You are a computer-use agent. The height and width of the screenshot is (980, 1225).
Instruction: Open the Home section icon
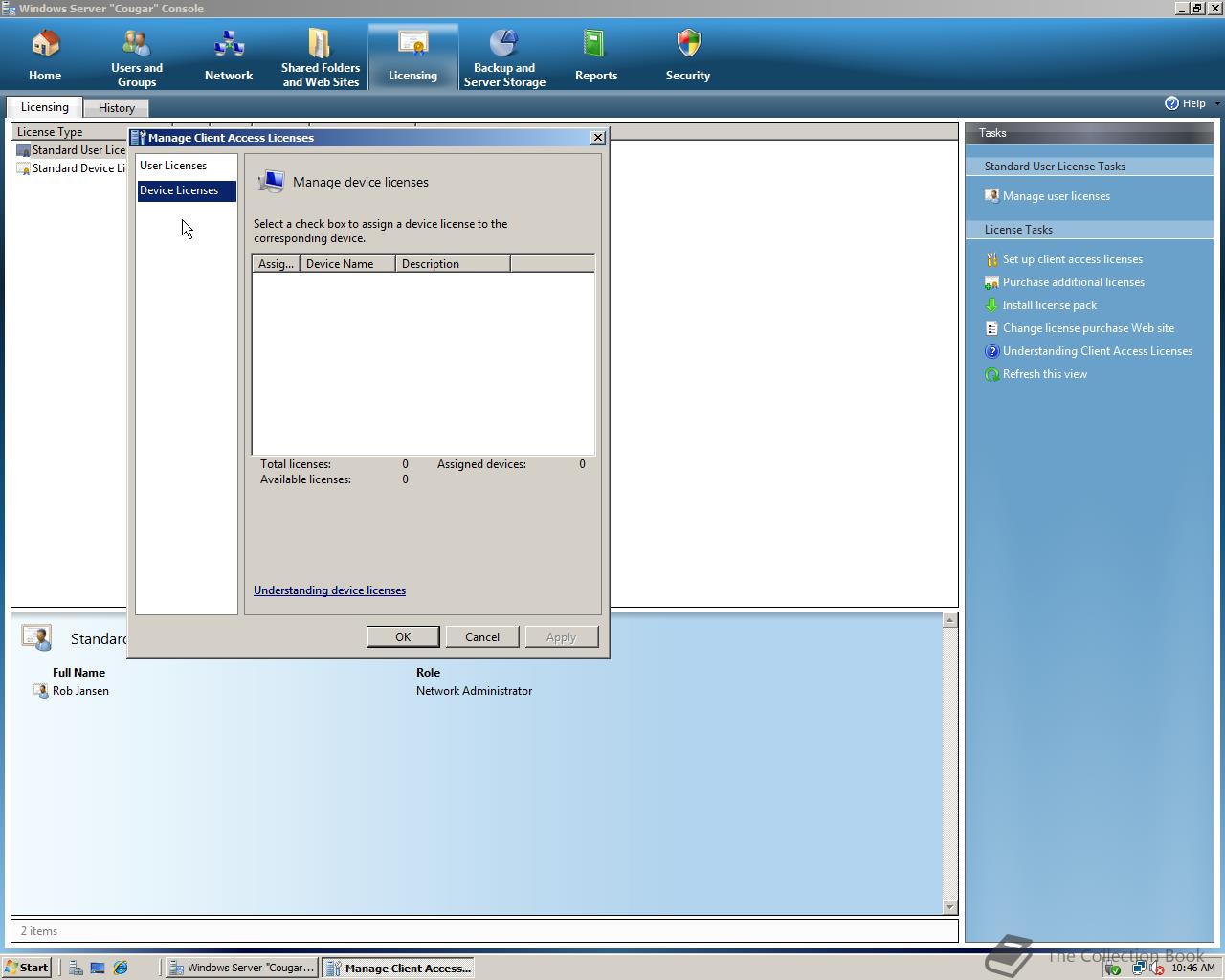[x=45, y=44]
